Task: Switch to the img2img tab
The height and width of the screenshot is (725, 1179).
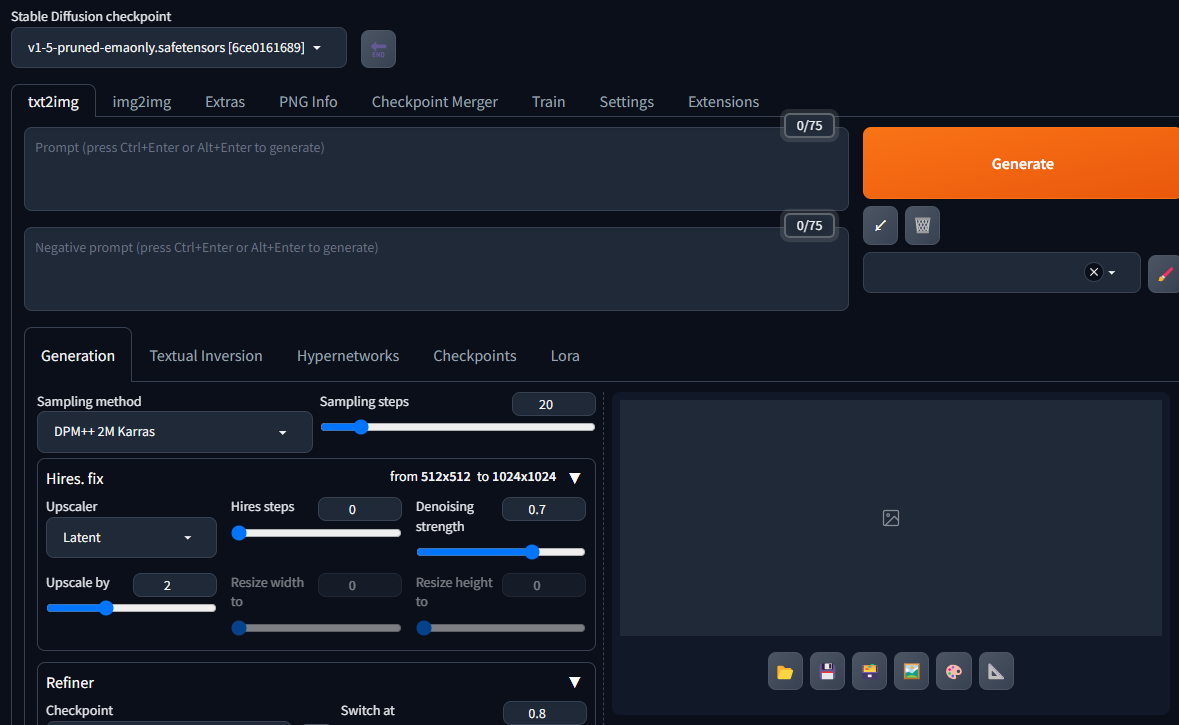Action: click(x=141, y=102)
